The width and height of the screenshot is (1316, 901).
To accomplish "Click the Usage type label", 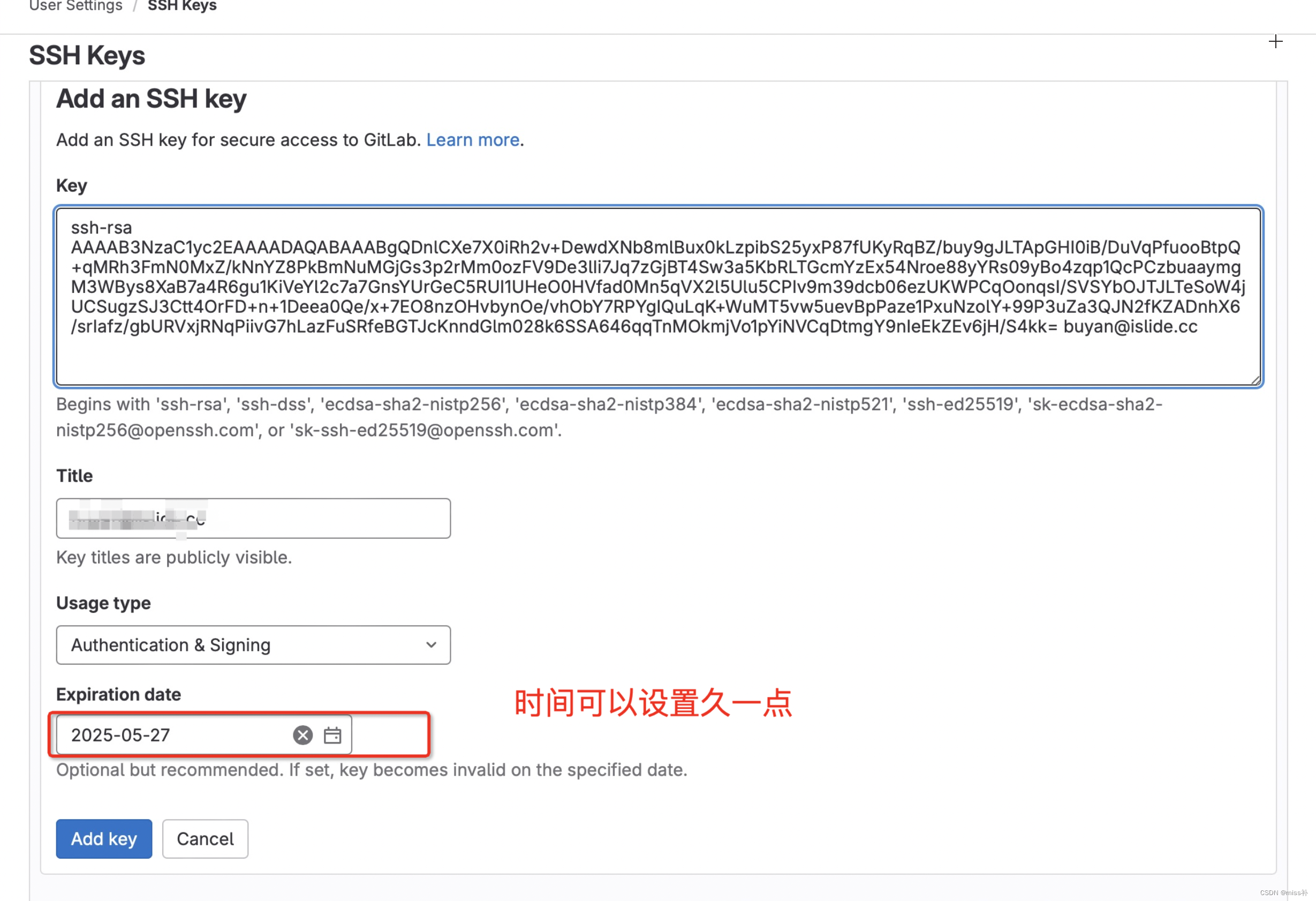I will pos(103,603).
